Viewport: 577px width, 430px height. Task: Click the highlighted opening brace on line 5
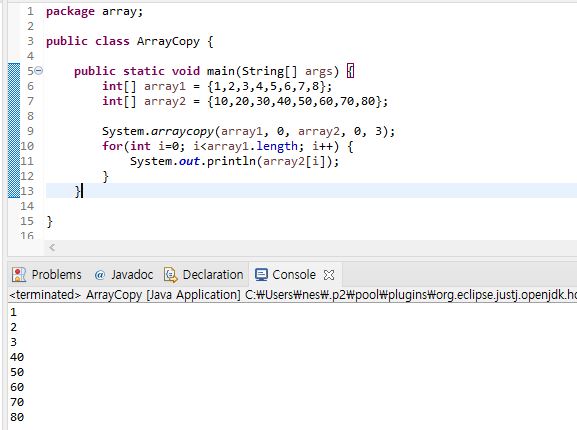click(351, 71)
